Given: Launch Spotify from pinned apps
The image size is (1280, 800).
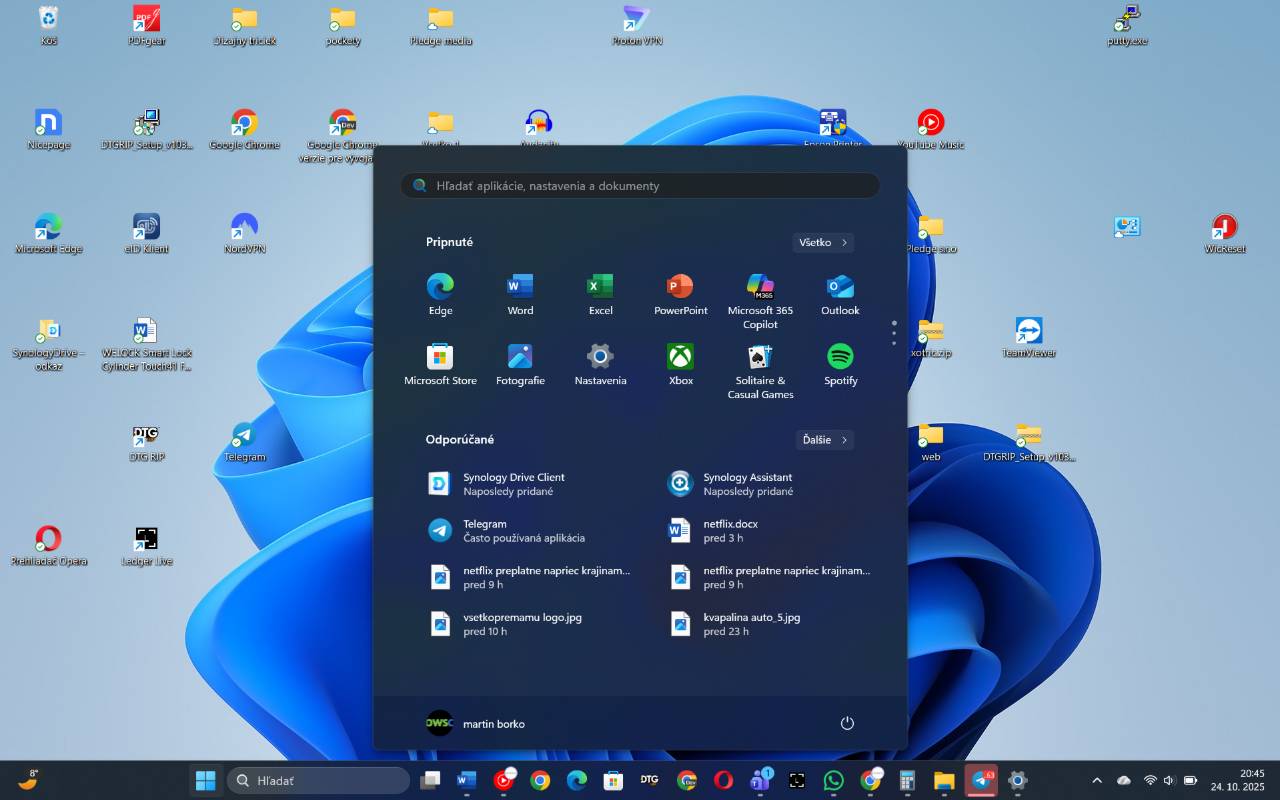Looking at the screenshot, I should point(840,365).
